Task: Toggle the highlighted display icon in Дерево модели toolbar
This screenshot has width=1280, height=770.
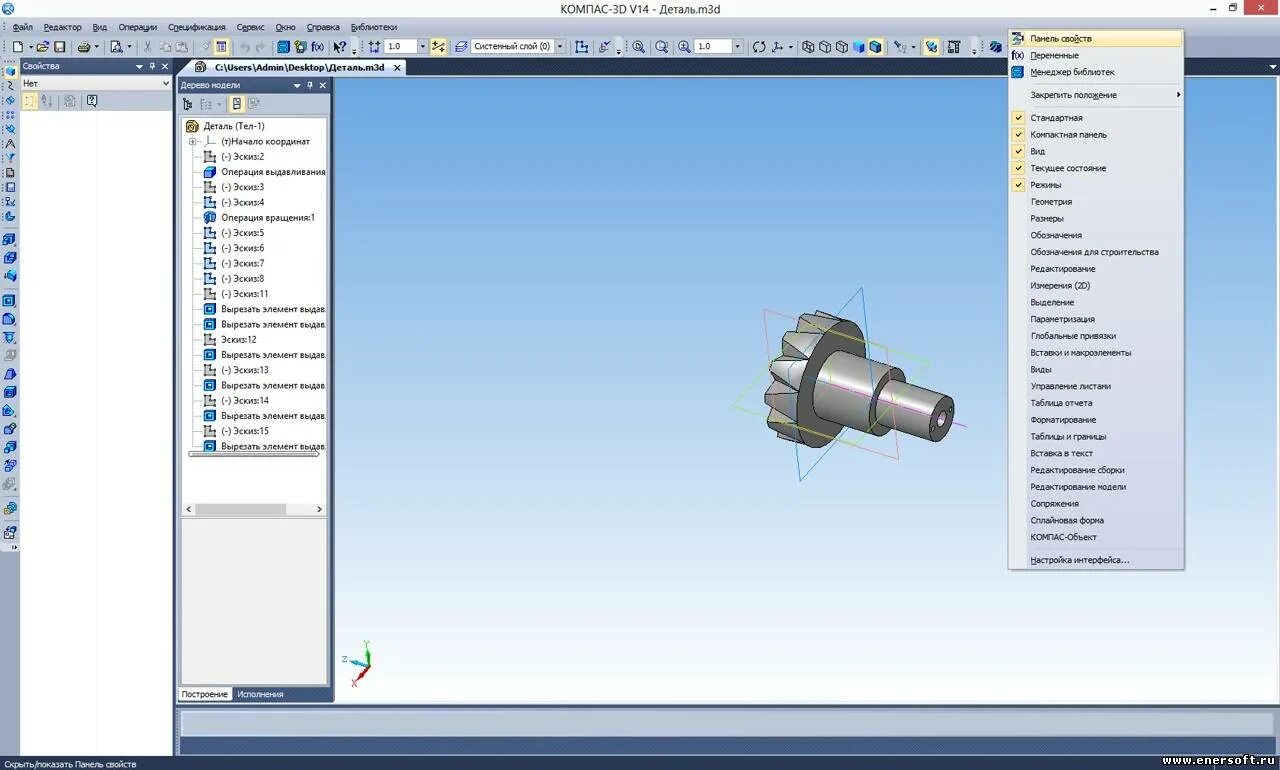Action: (x=237, y=104)
